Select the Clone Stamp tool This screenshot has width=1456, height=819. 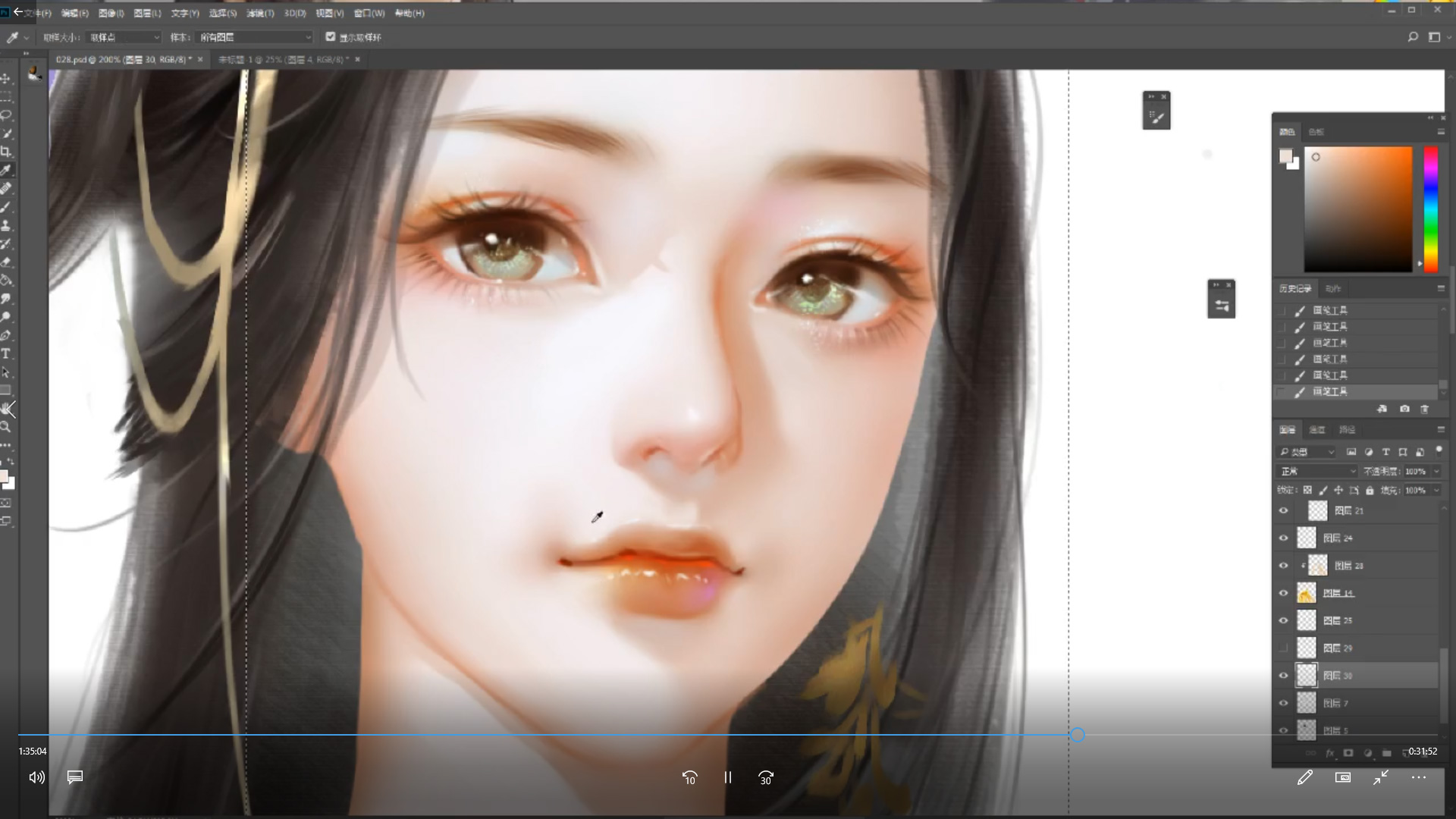pyautogui.click(x=5, y=225)
